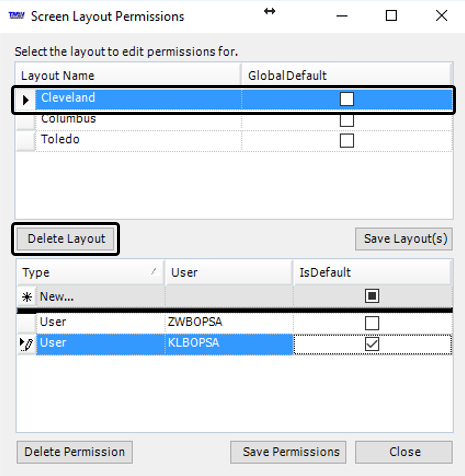The image size is (465, 476).
Task: Check IsDefault for user ZWBOPSA
Action: point(372,323)
